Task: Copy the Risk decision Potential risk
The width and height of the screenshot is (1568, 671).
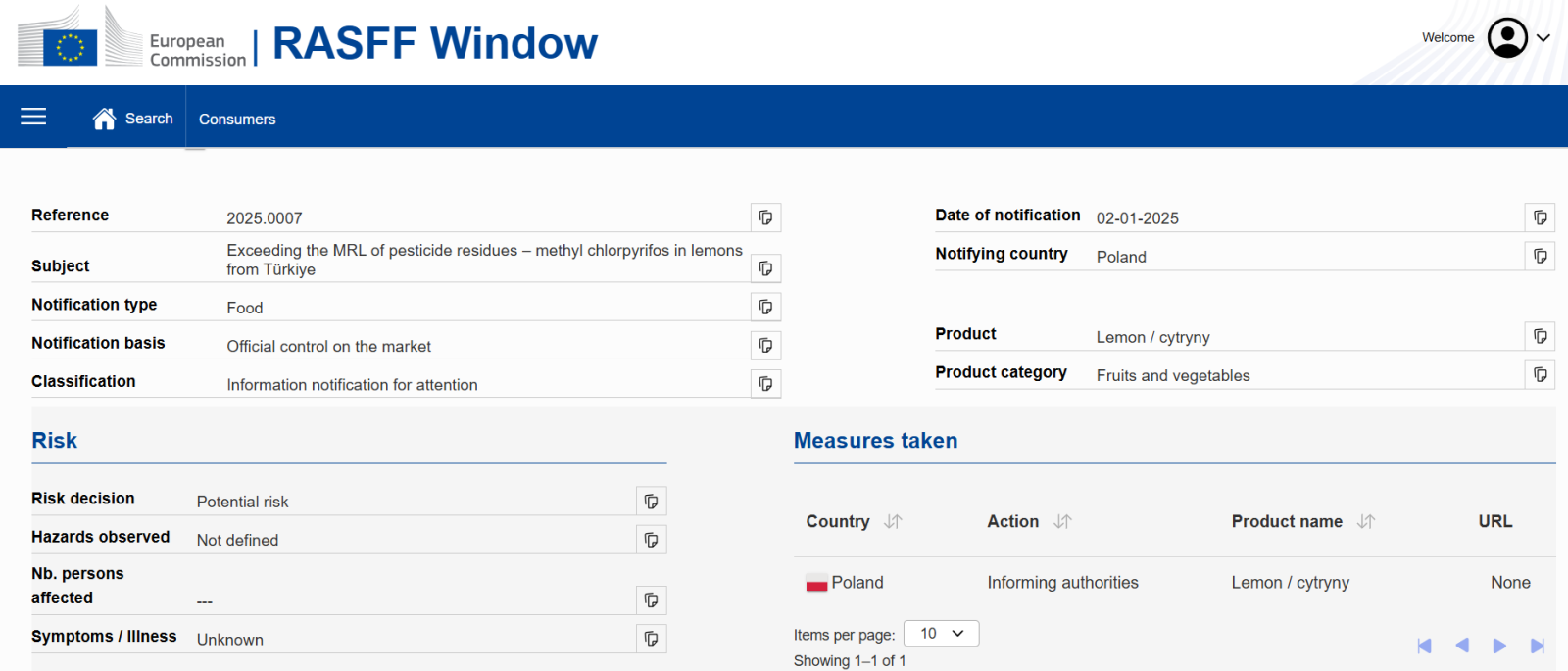Action: click(652, 502)
